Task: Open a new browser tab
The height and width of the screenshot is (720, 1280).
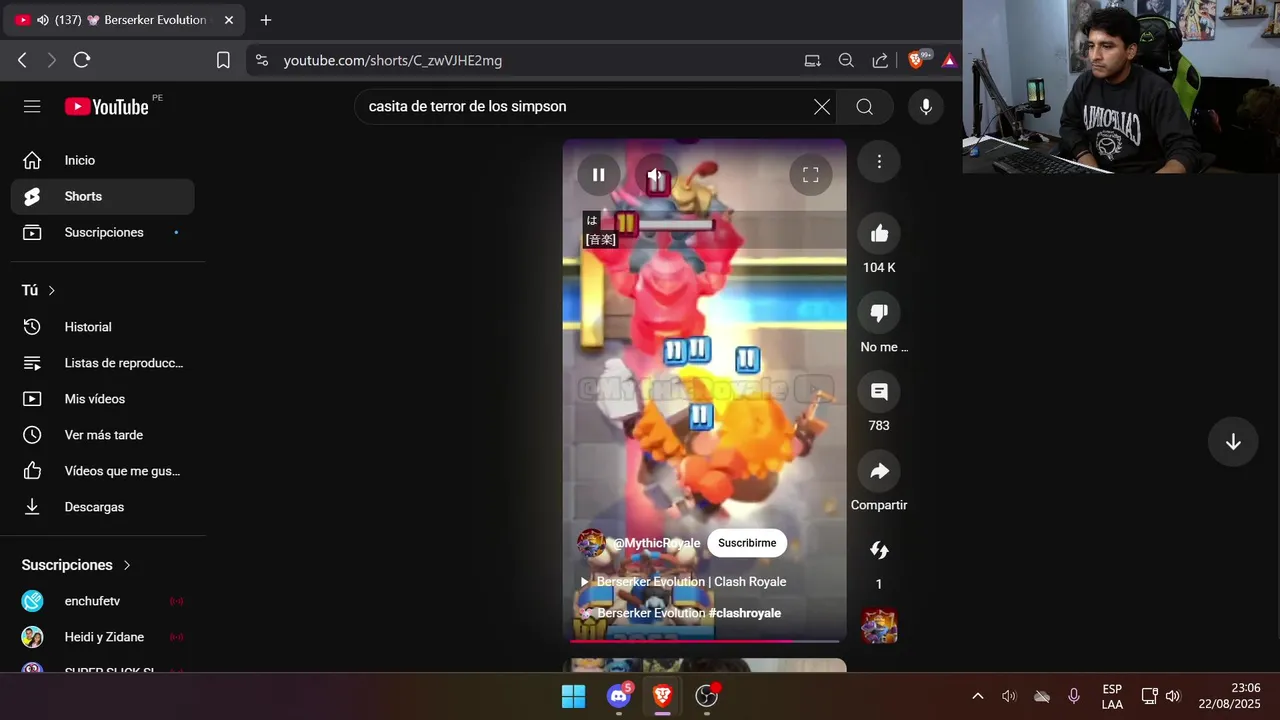Action: coord(265,20)
